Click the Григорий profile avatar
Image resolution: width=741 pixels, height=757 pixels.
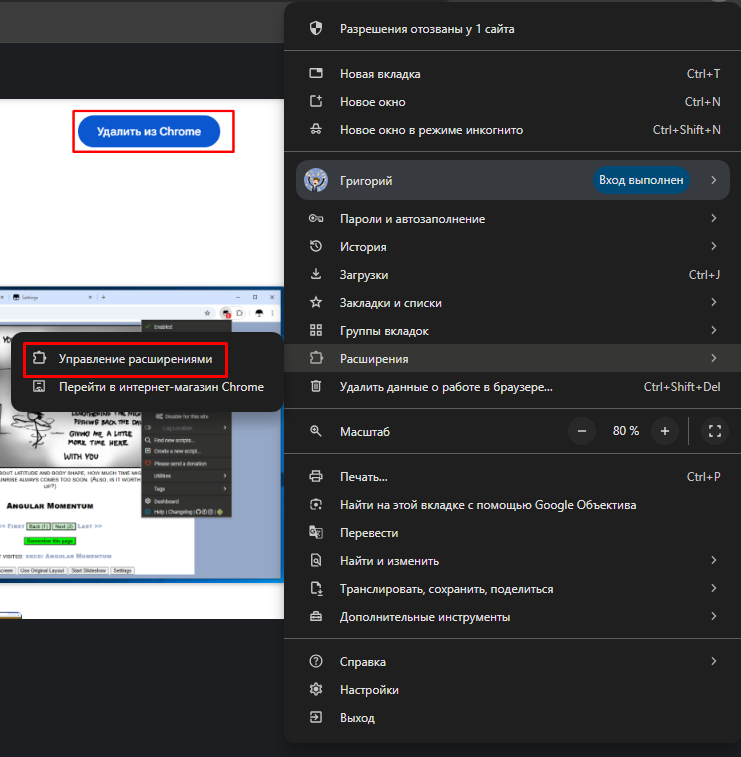[x=316, y=180]
